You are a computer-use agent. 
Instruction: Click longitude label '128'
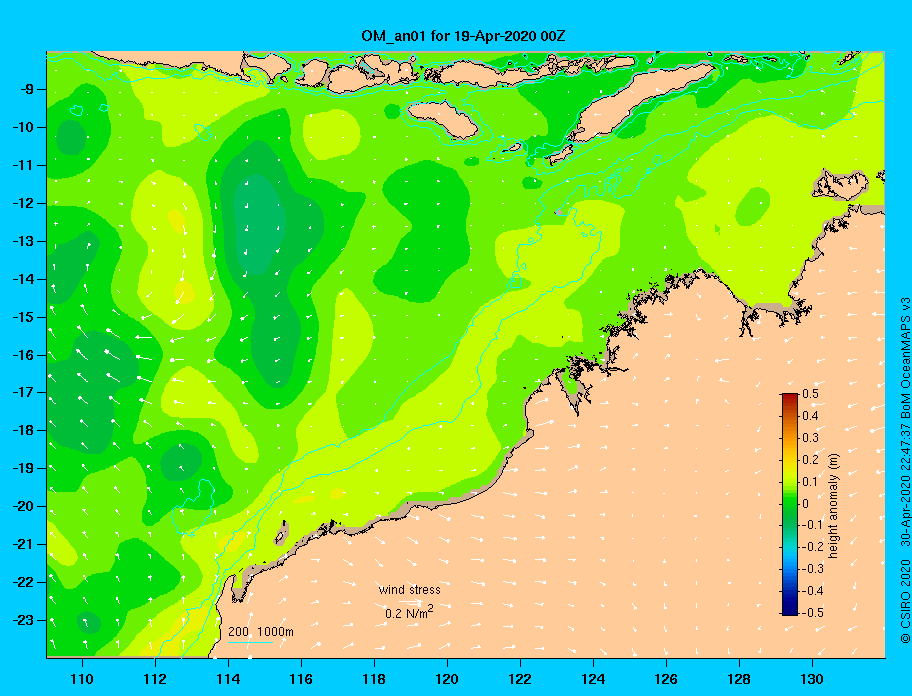[x=739, y=679]
